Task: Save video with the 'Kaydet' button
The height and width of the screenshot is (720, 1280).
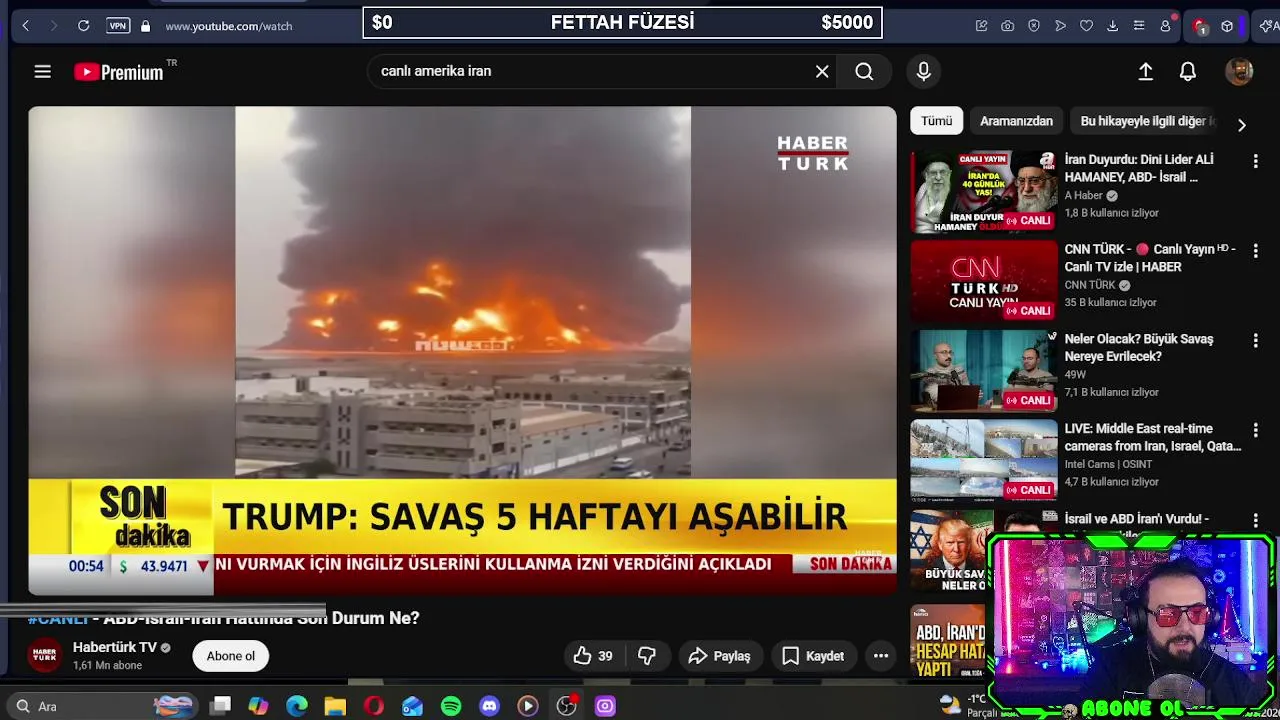Action: click(x=813, y=656)
